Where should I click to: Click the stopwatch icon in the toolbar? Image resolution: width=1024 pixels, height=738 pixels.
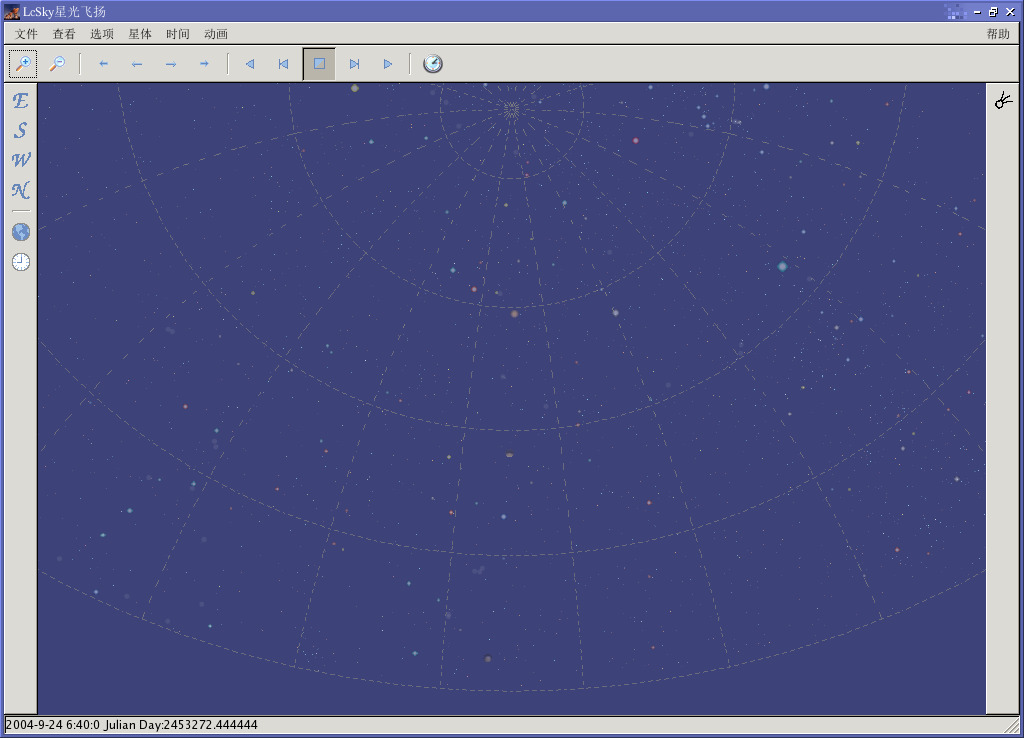pyautogui.click(x=433, y=63)
